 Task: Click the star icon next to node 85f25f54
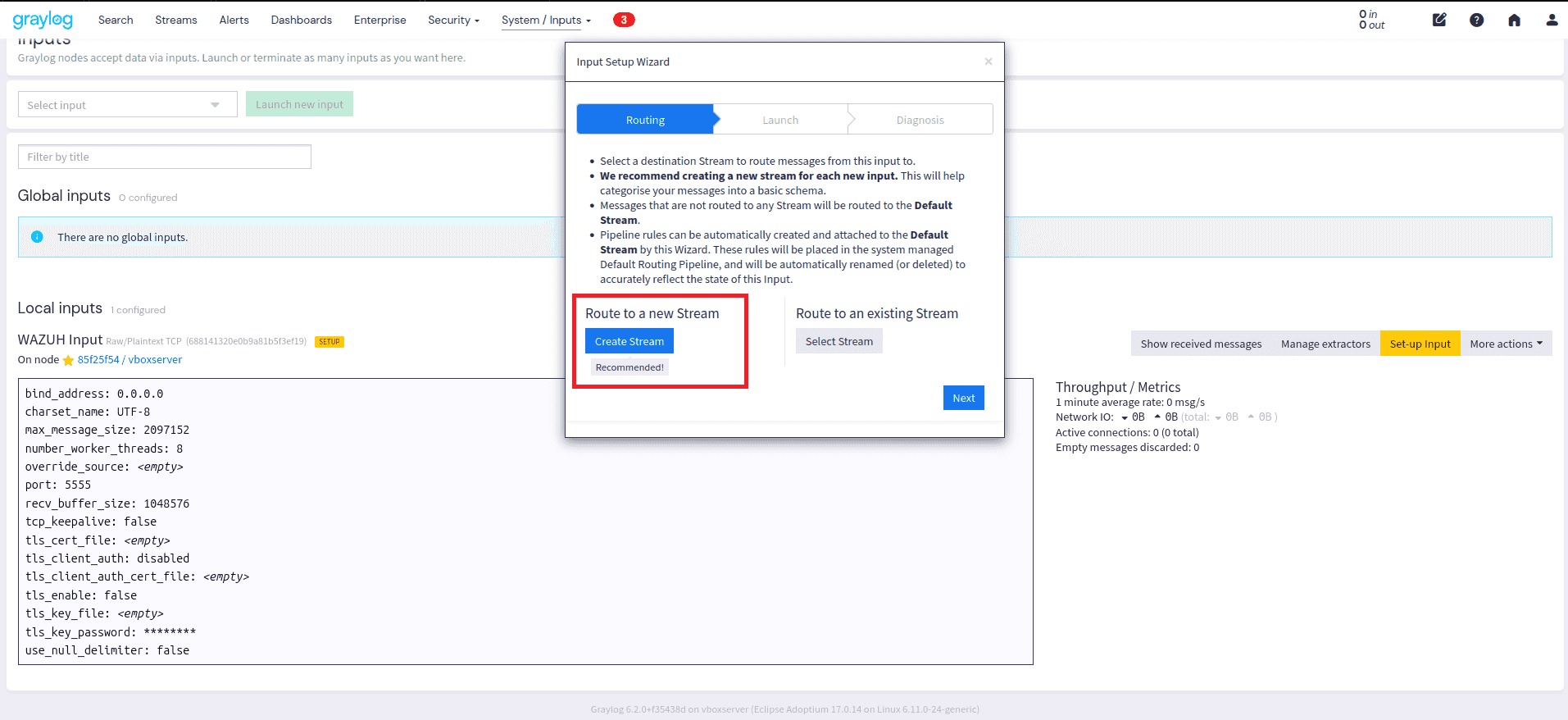[x=68, y=360]
